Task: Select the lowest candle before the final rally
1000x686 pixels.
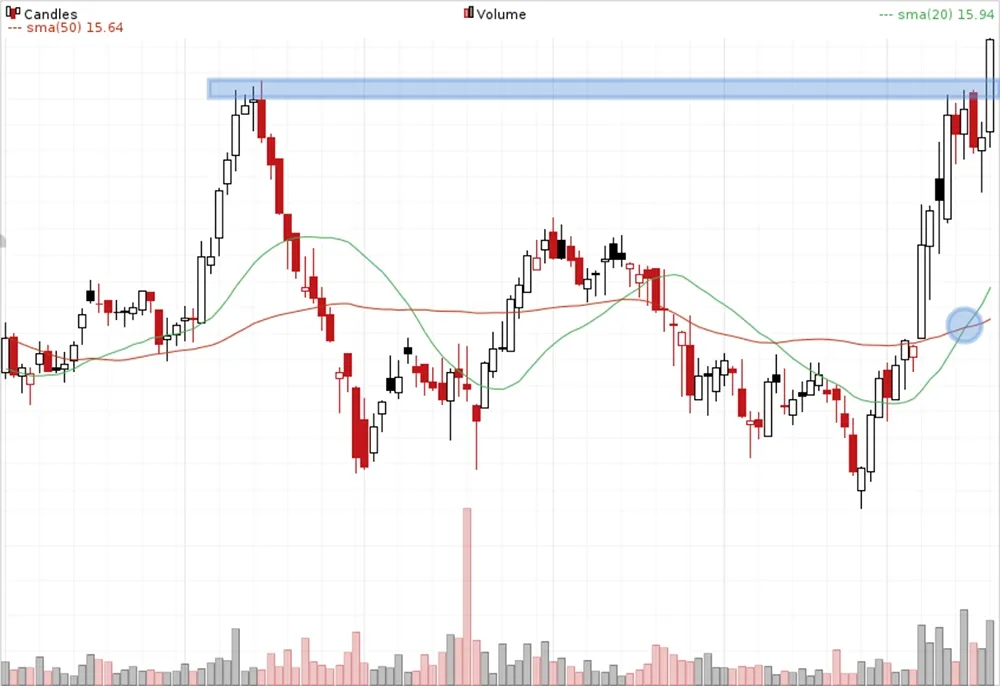Action: 861,479
